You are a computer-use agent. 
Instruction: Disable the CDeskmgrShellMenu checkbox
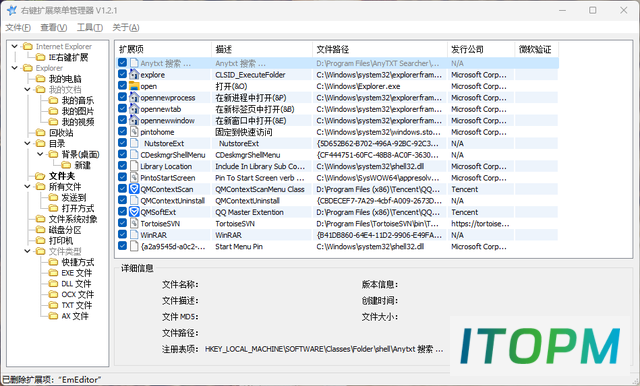pyautogui.click(x=122, y=154)
